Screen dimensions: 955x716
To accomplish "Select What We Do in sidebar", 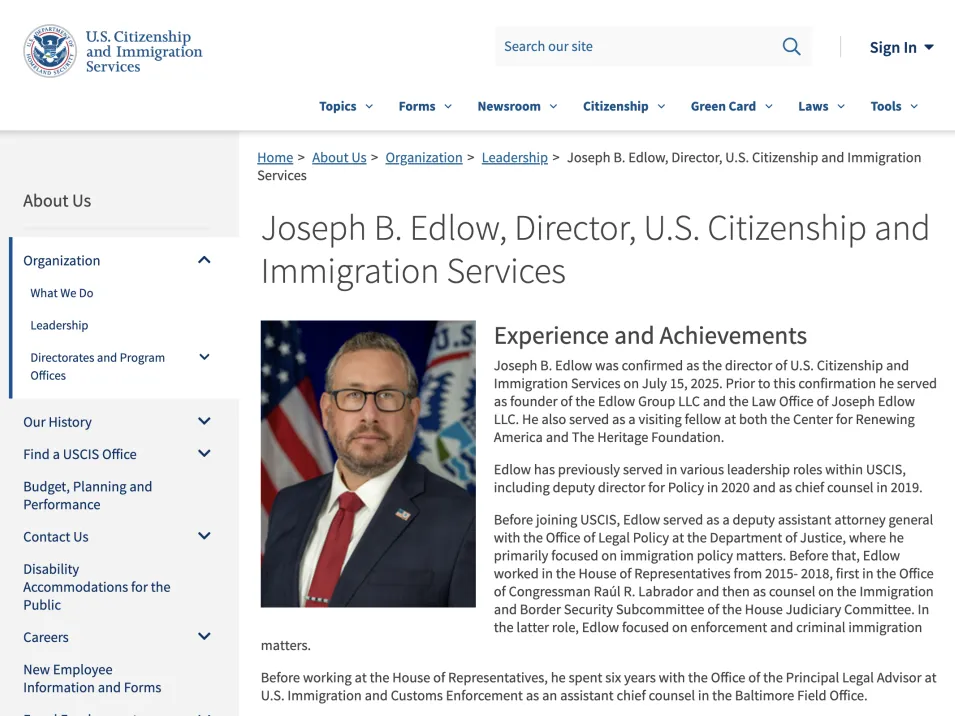I will pos(62,293).
